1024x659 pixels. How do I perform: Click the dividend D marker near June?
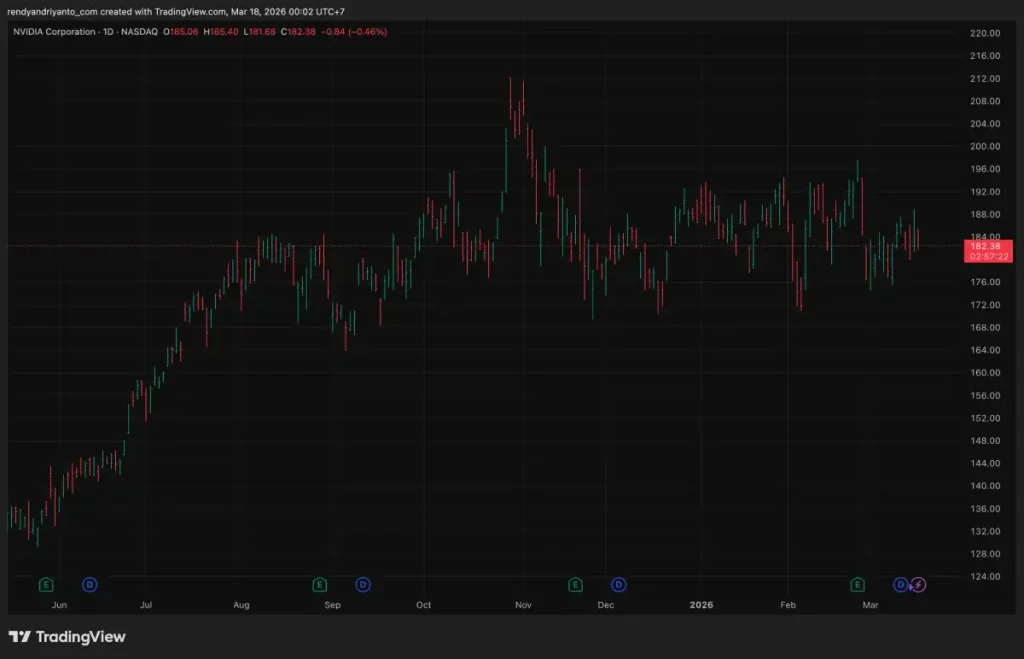point(90,584)
